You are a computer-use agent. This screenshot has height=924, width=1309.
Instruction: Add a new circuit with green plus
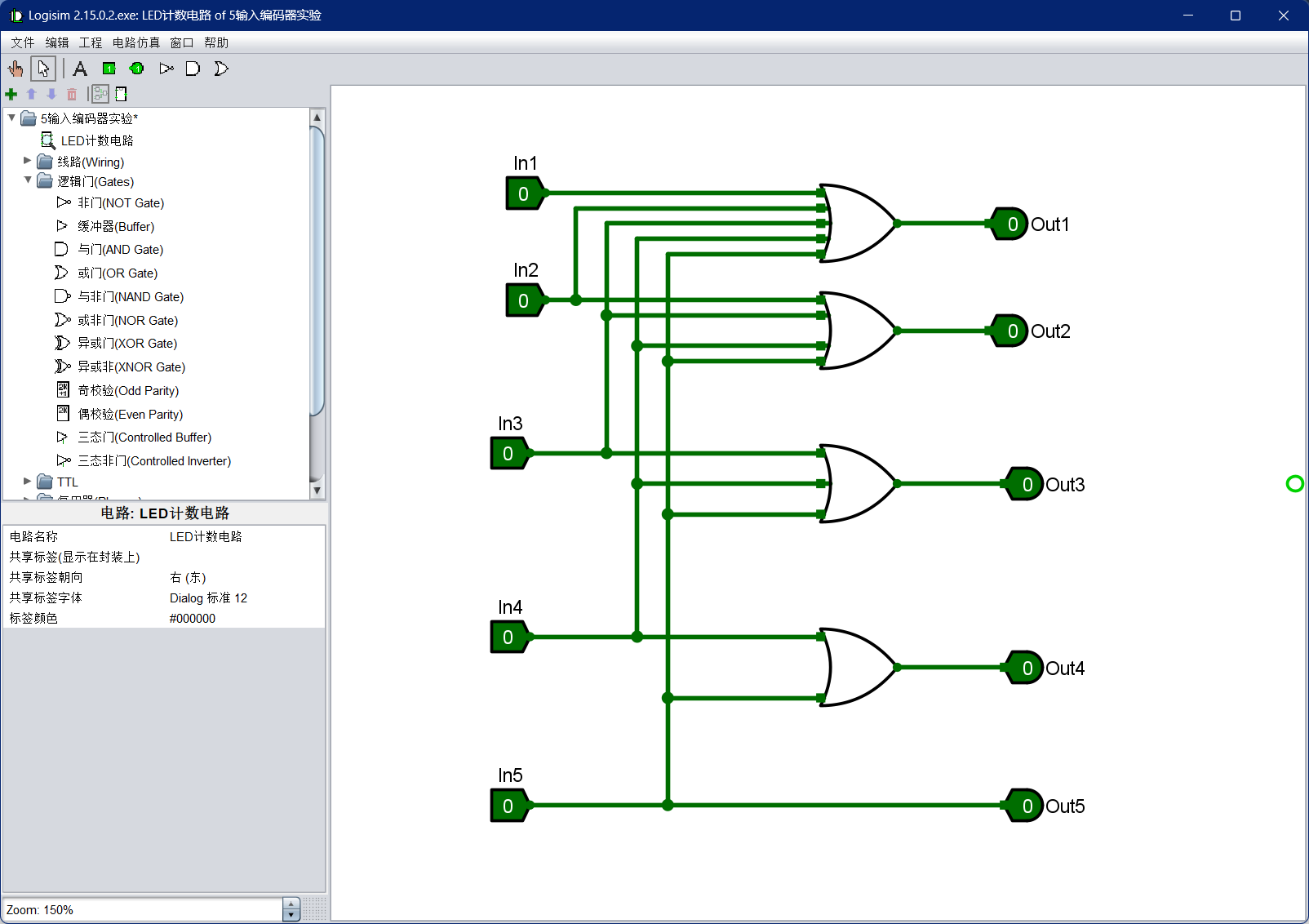coord(11,94)
